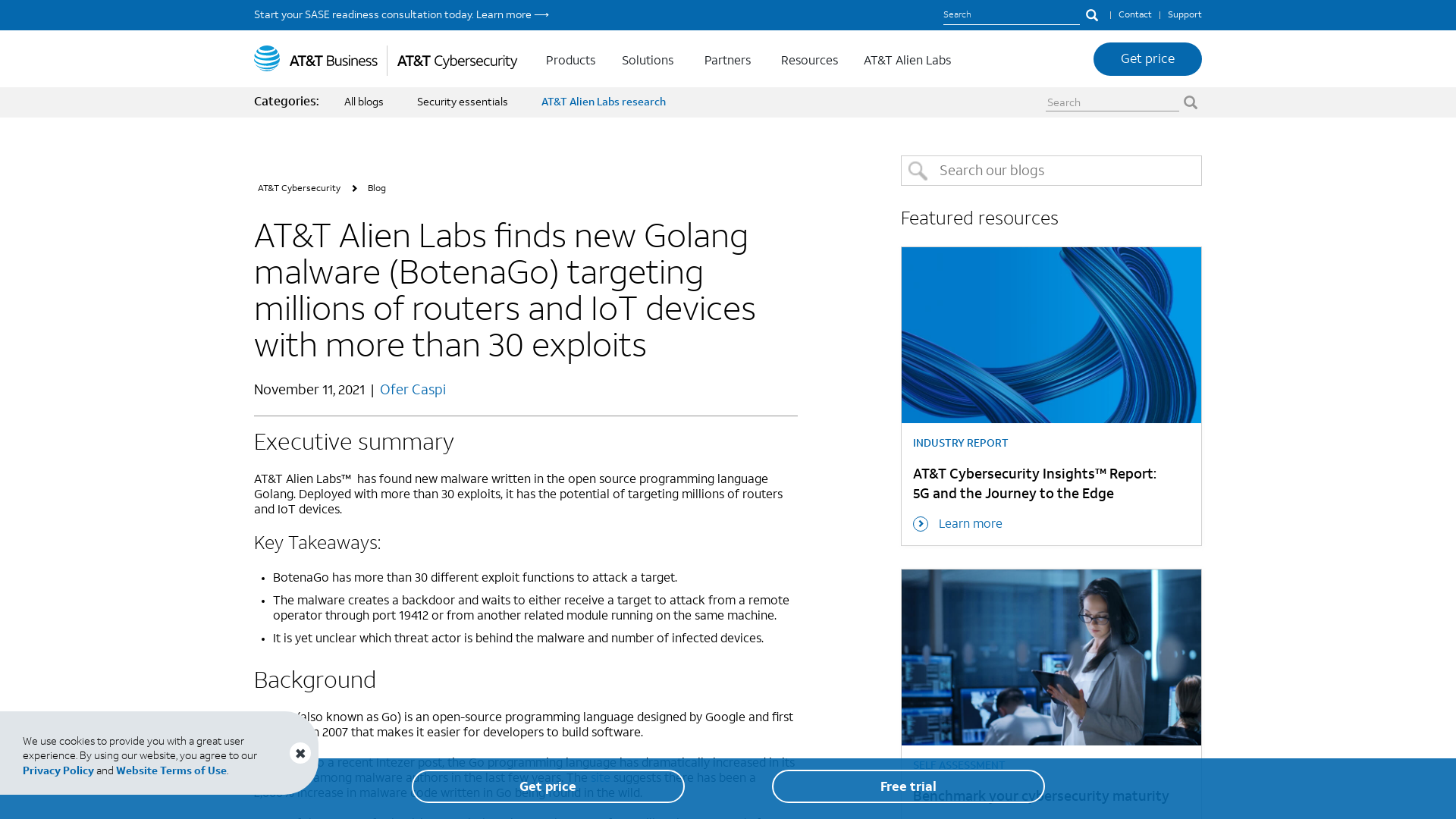This screenshot has width=1456, height=819.
Task: Click the AT&T globe logo
Action: pos(267,58)
